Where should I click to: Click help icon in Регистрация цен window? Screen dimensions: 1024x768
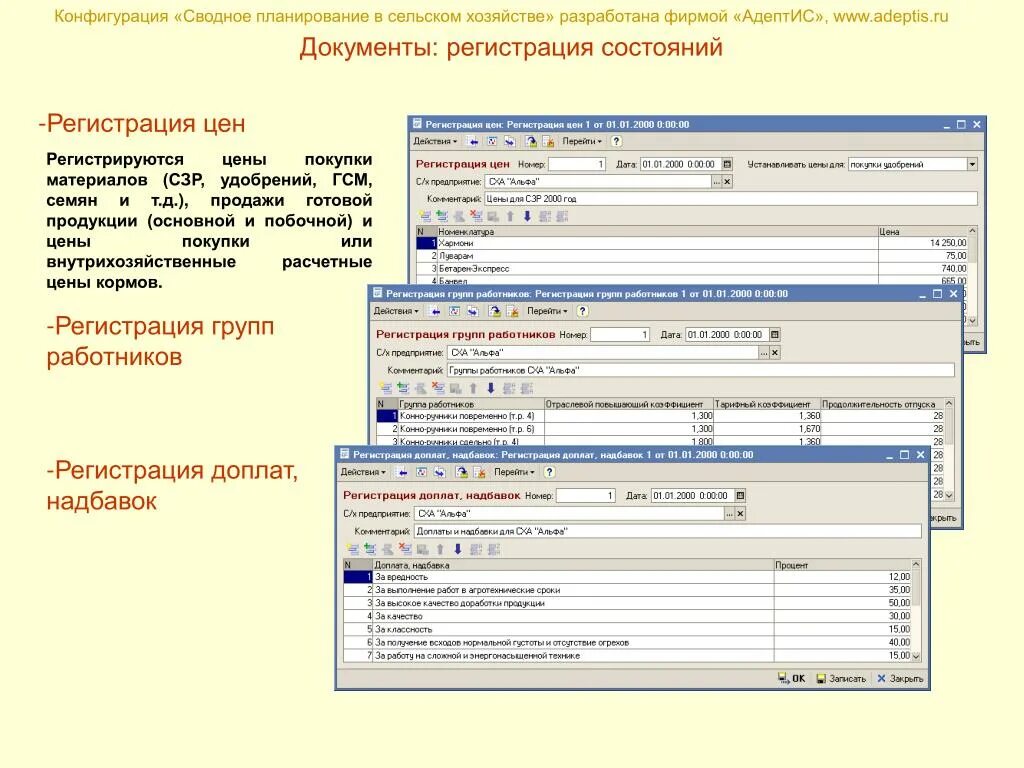coord(616,141)
